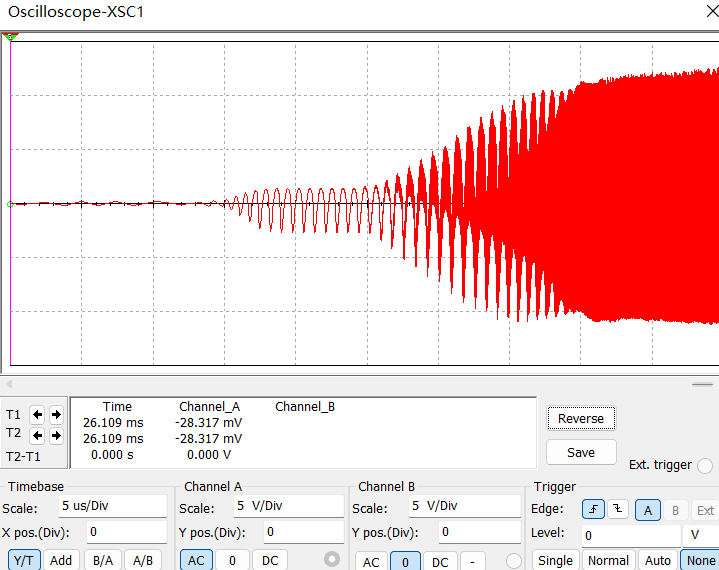
Task: Move cursor T1 right with arrow
Action: point(56,415)
